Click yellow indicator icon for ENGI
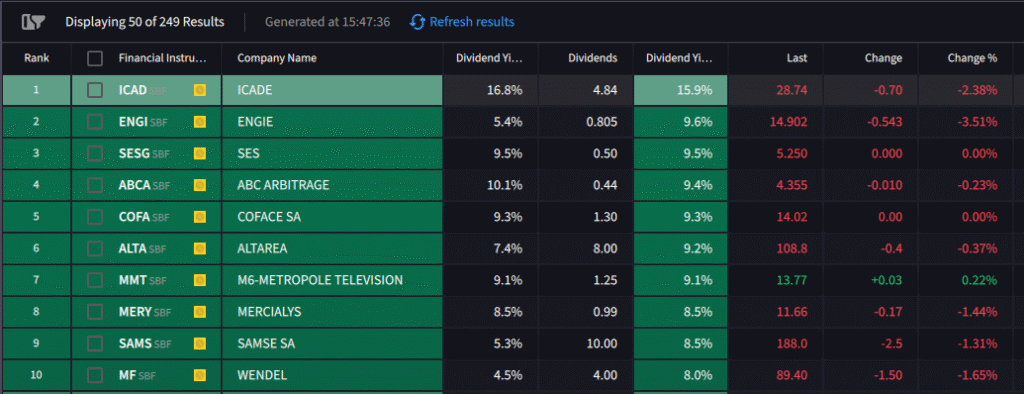 coord(200,122)
